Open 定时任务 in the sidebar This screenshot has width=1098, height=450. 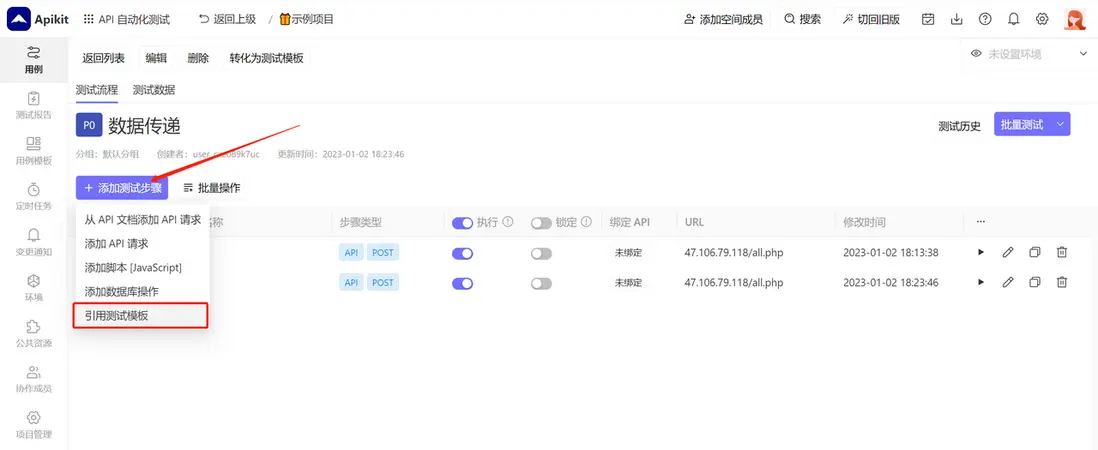(33, 197)
